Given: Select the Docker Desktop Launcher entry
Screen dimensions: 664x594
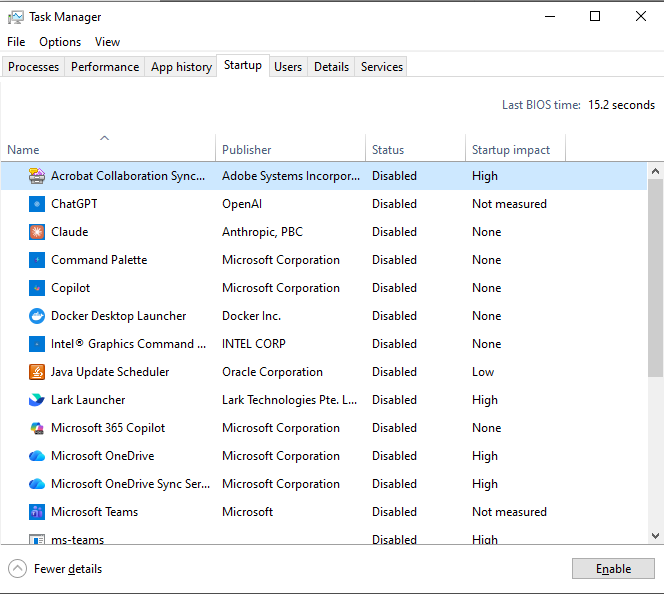Looking at the screenshot, I should (x=119, y=316).
